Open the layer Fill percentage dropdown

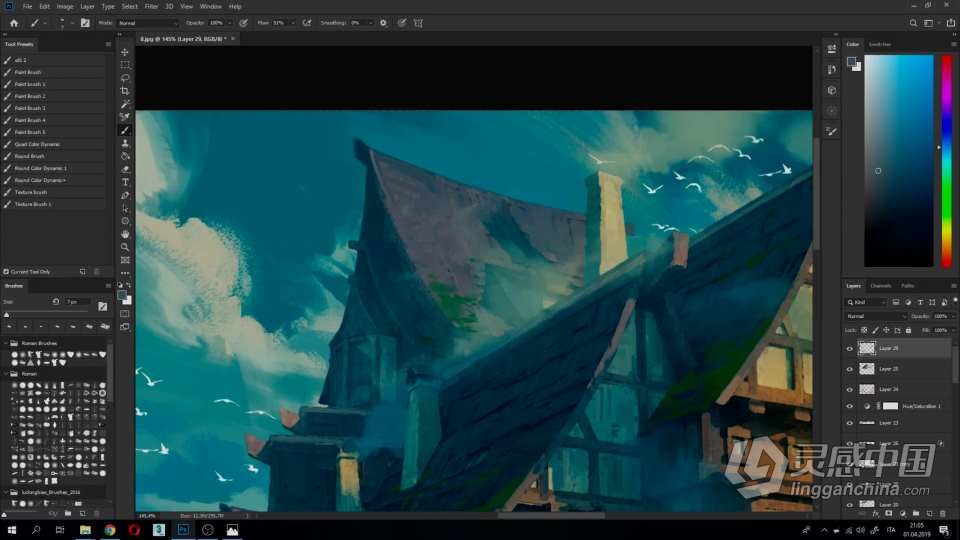[x=953, y=330]
